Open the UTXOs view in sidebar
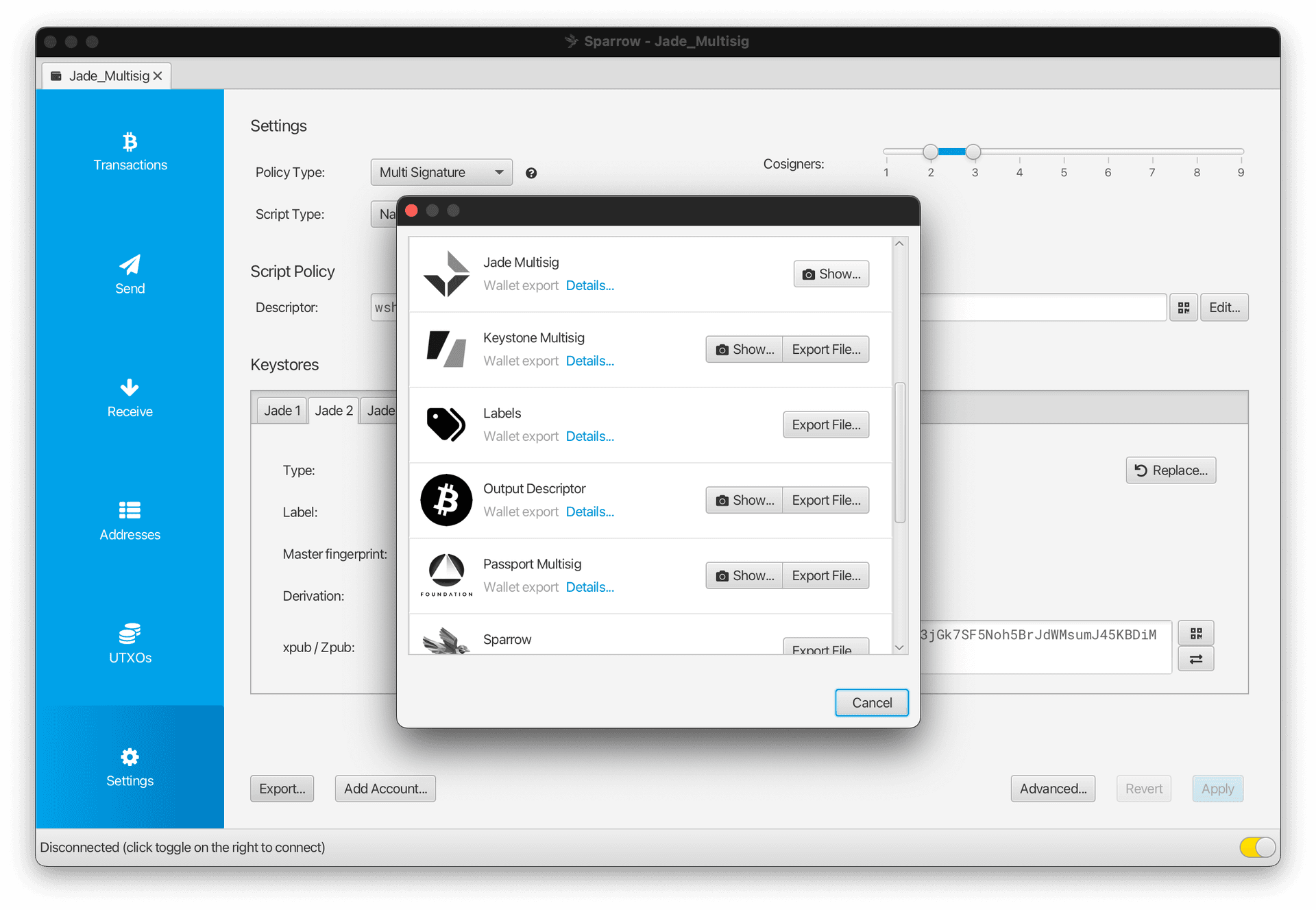Viewport: 1316px width, 910px height. (x=130, y=644)
